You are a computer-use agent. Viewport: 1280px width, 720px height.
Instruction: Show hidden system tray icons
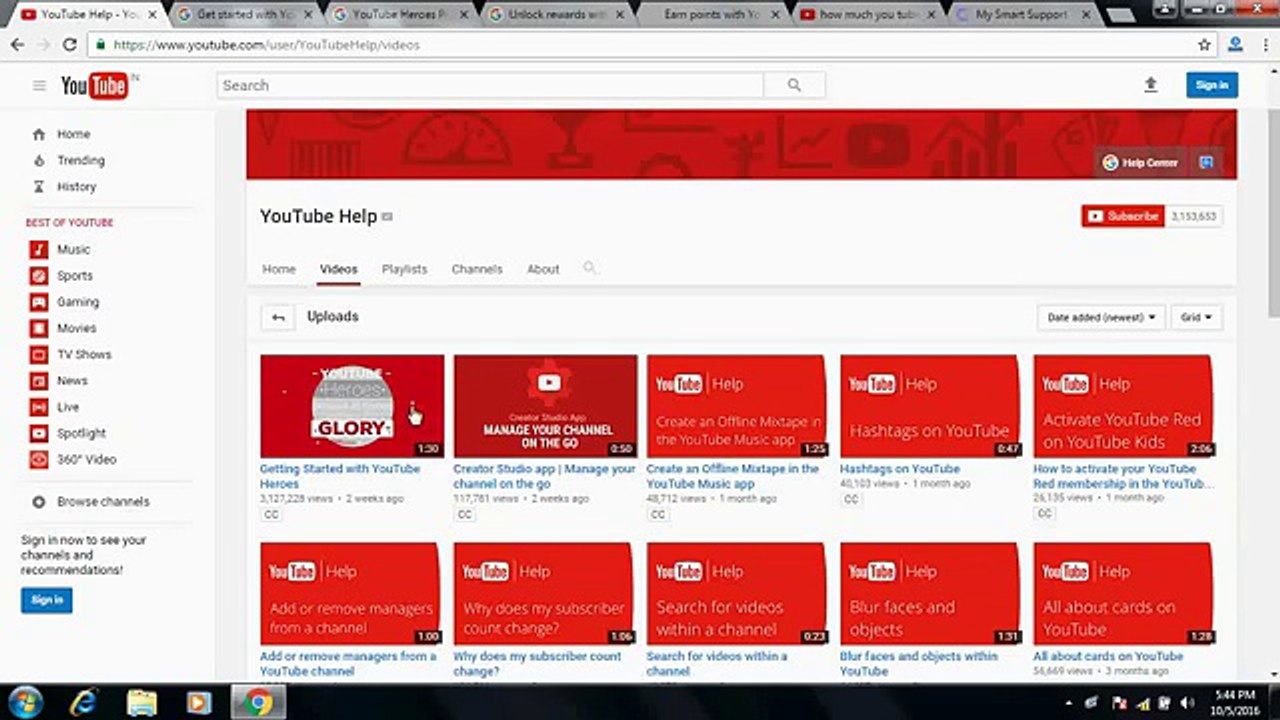tap(1069, 702)
